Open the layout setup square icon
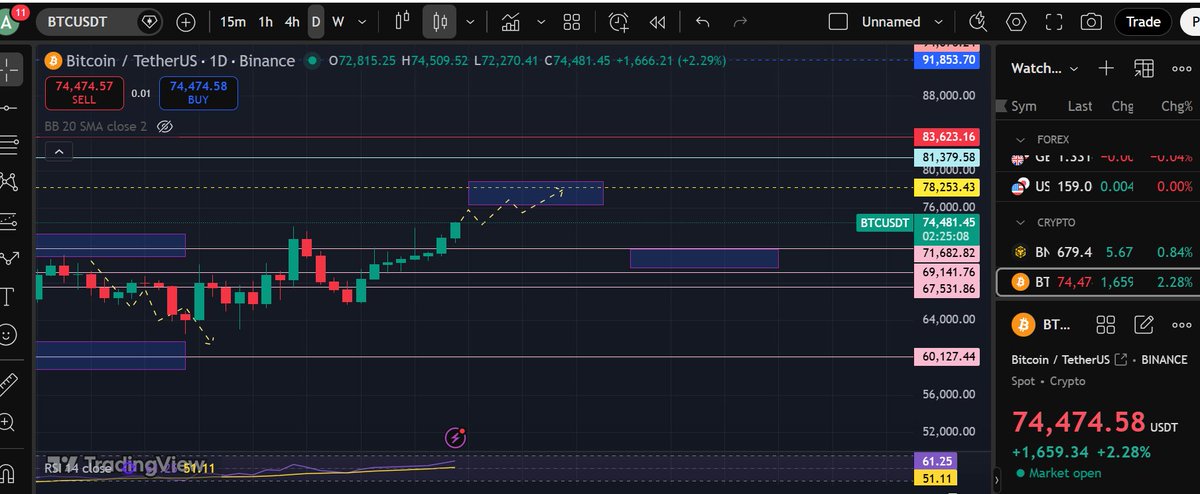1200x494 pixels. 838,21
